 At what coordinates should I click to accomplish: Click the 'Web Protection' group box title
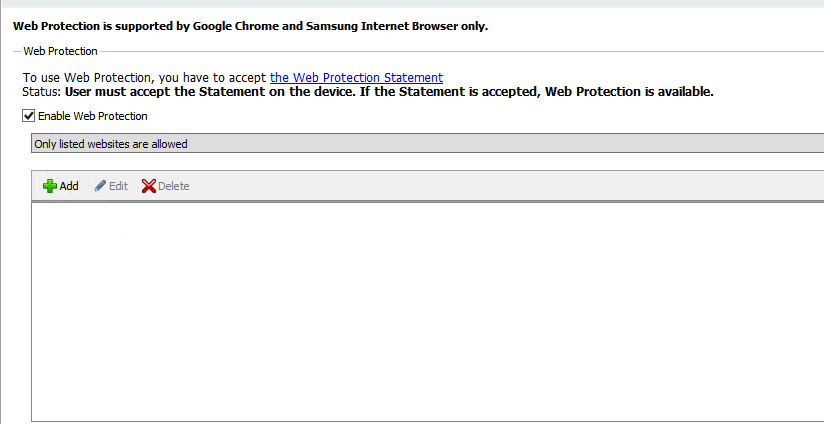(x=60, y=51)
